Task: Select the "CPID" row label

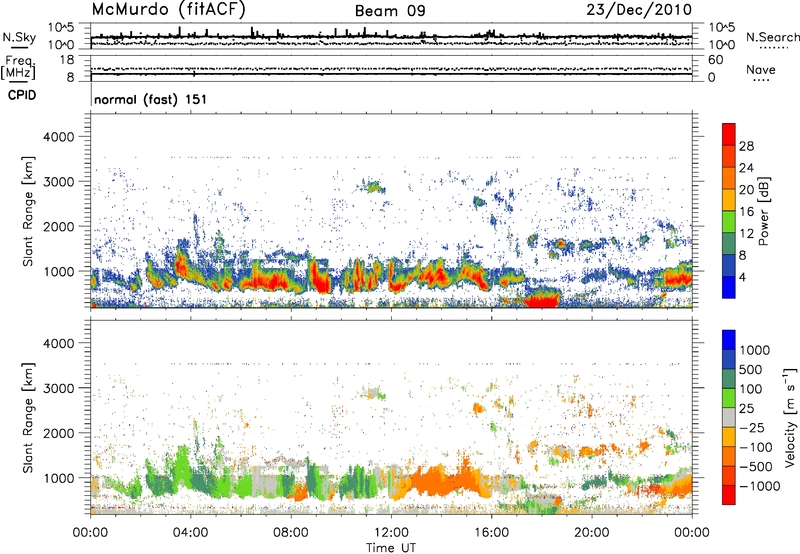Action: pos(22,95)
